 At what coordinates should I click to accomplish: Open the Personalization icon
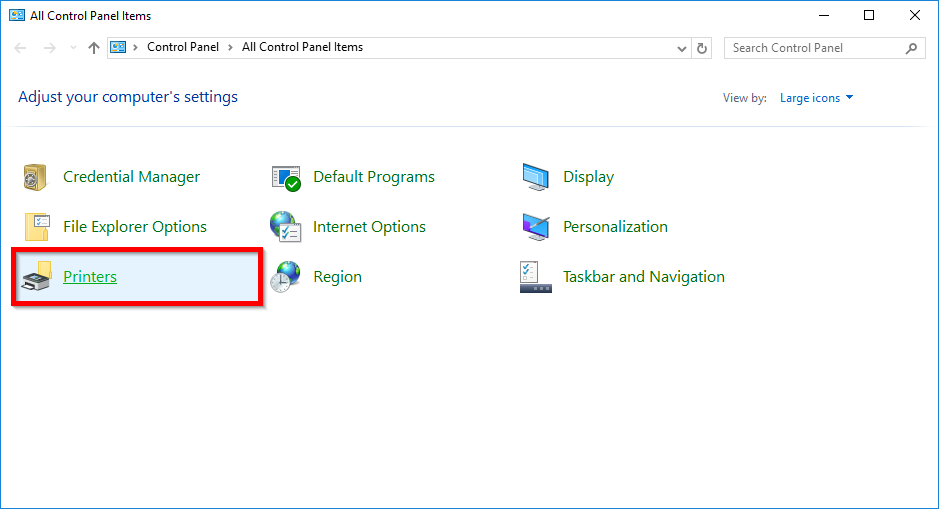[536, 227]
